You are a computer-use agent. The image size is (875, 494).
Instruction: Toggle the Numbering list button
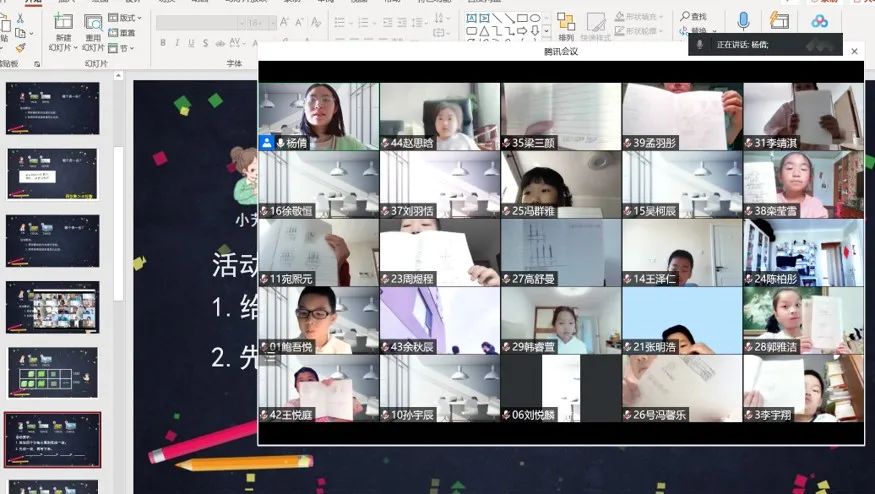[x=365, y=23]
